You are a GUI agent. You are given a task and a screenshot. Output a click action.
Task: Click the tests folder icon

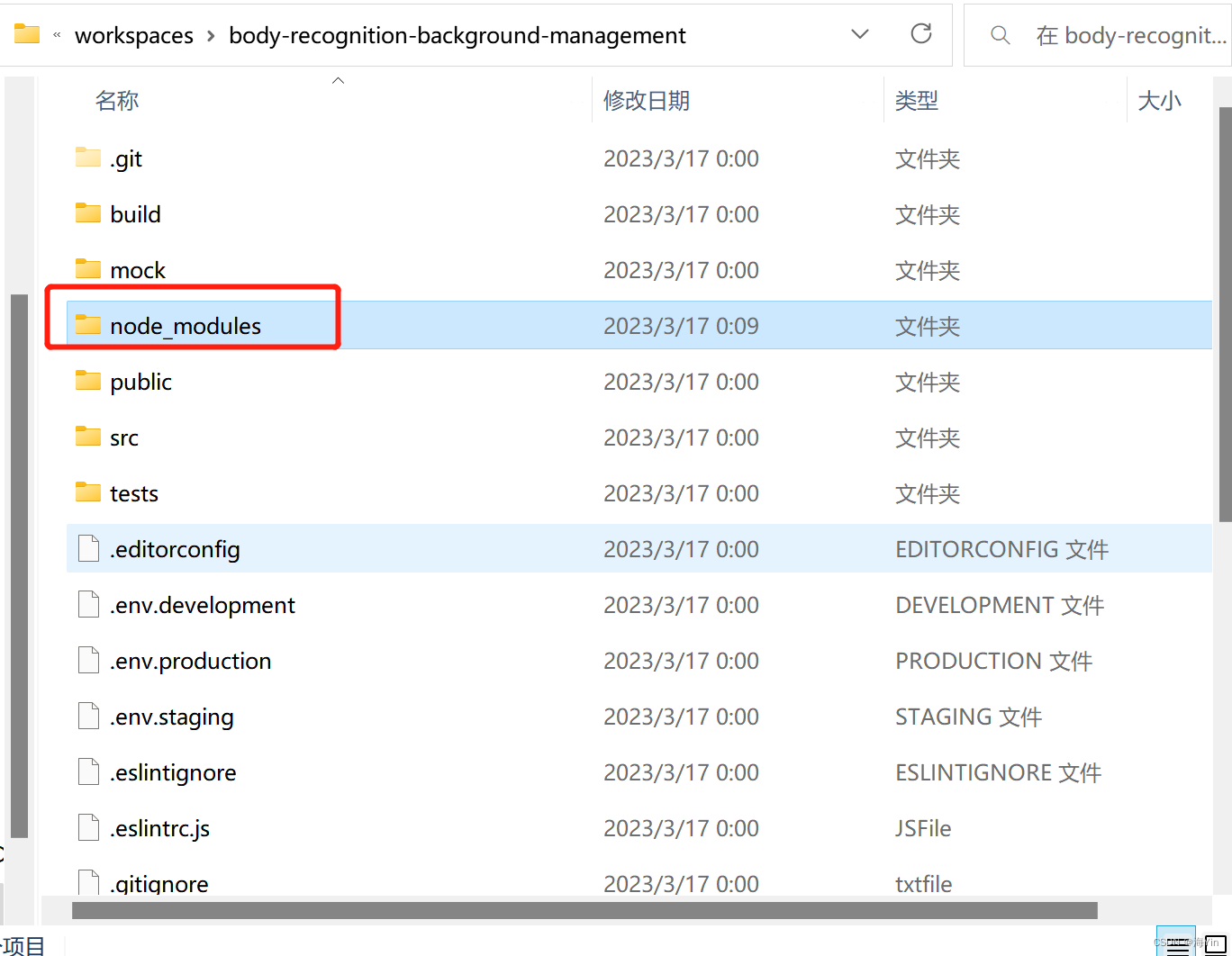pos(88,492)
